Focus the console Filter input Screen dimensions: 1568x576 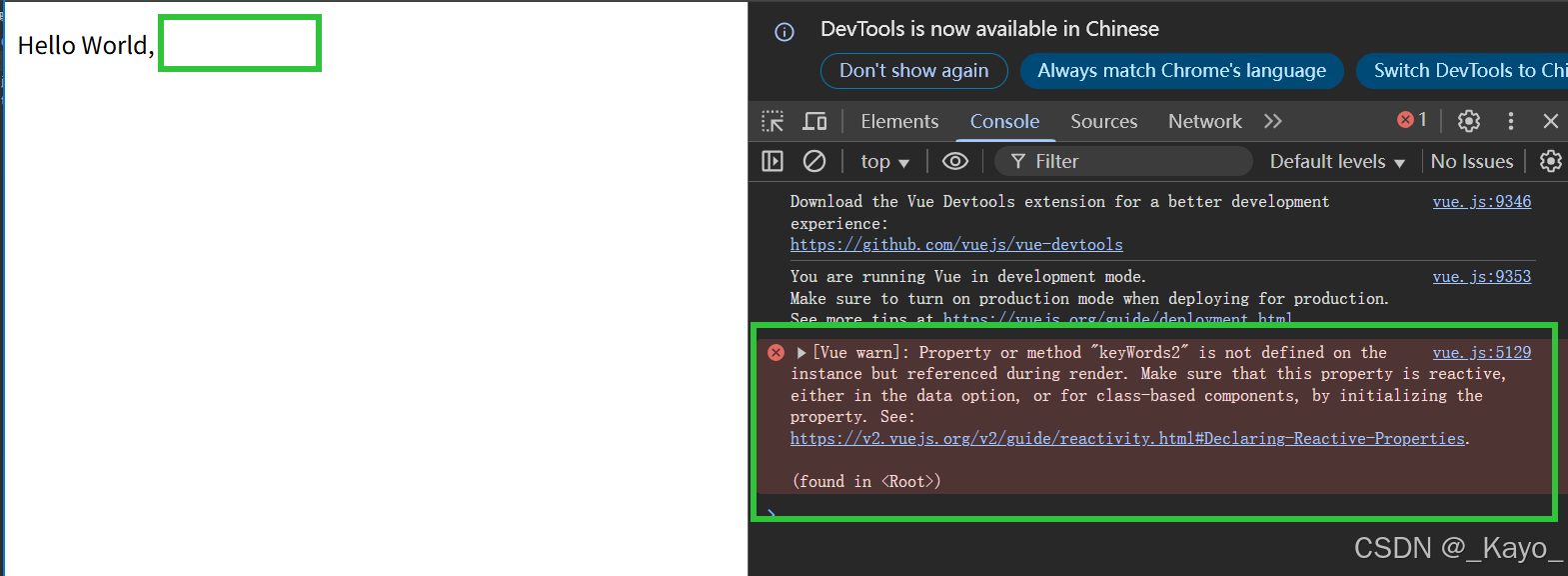pyautogui.click(x=1124, y=161)
